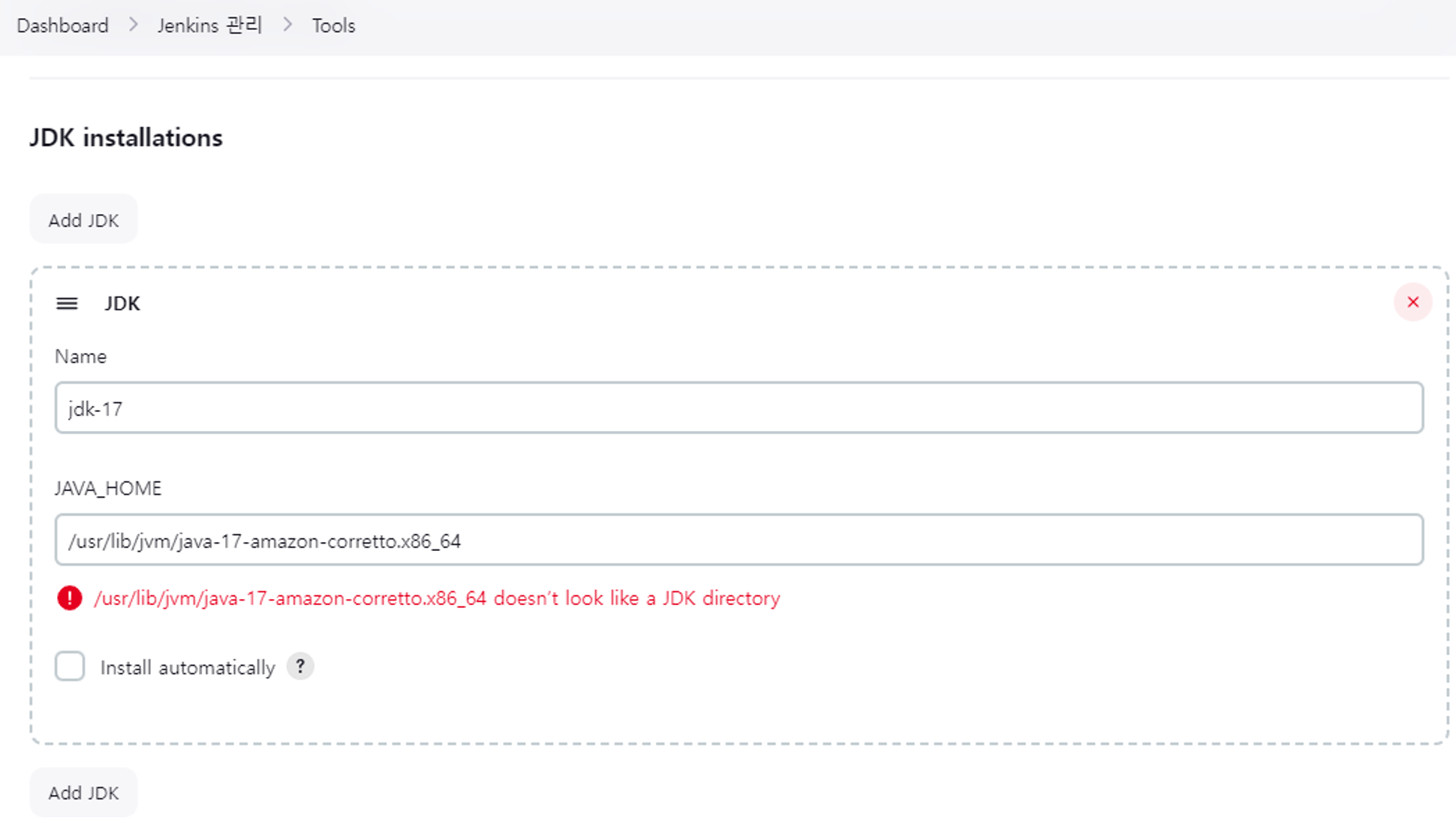The width and height of the screenshot is (1456, 828).
Task: Click the JDK directory error message
Action: point(437,598)
